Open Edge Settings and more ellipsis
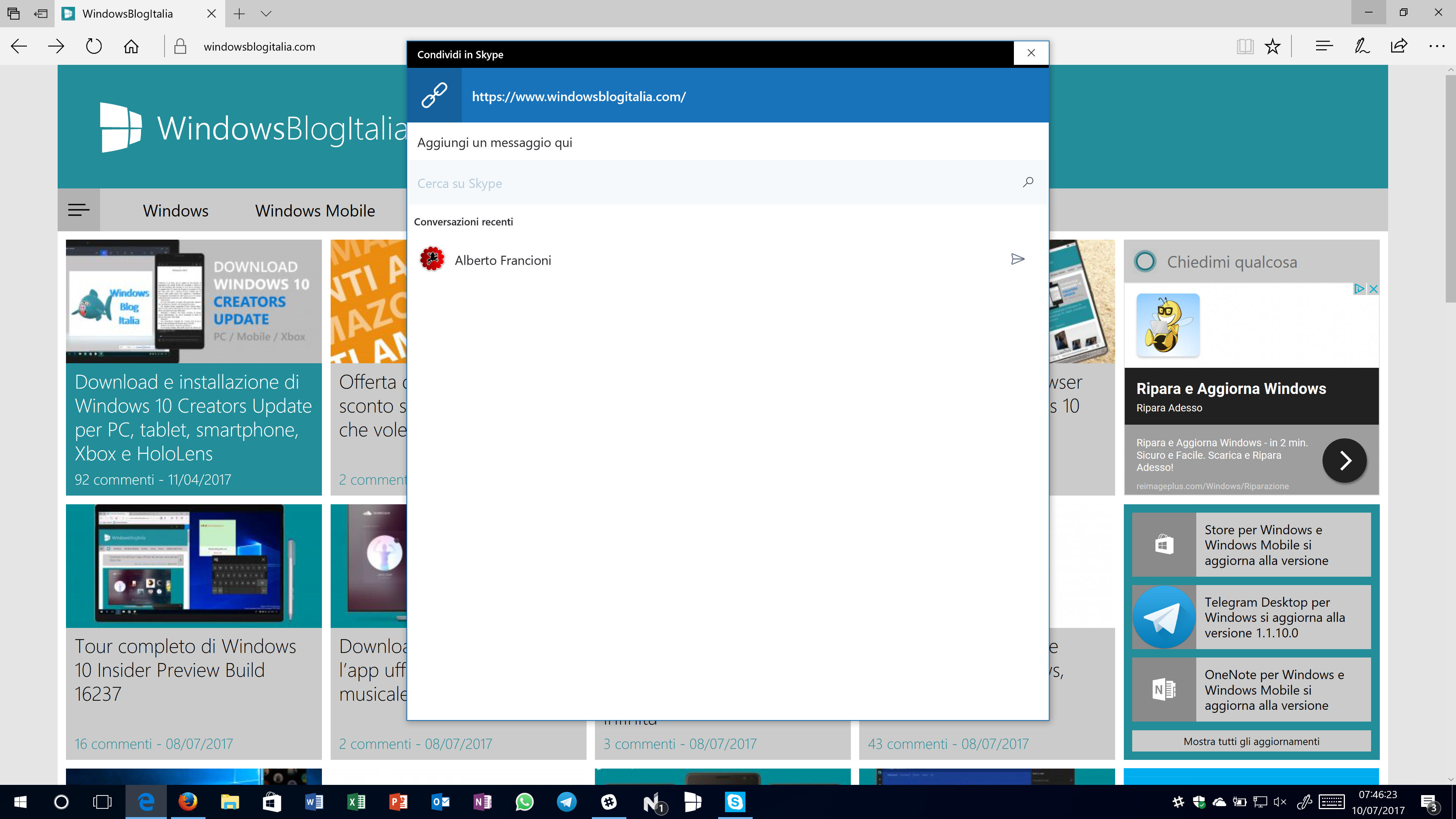Image resolution: width=1456 pixels, height=819 pixels. [1436, 46]
